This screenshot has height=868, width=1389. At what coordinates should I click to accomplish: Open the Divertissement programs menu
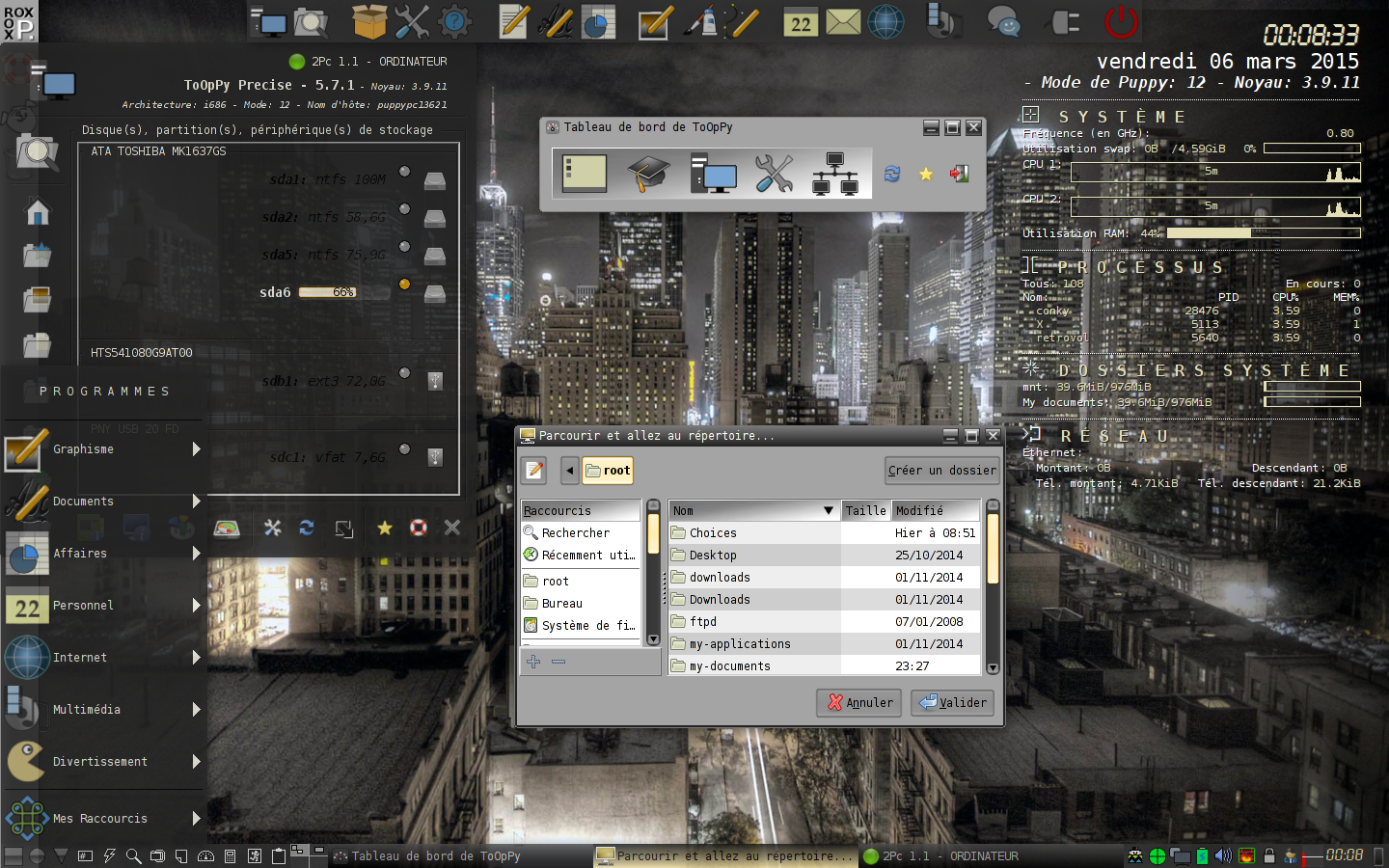[x=103, y=762]
